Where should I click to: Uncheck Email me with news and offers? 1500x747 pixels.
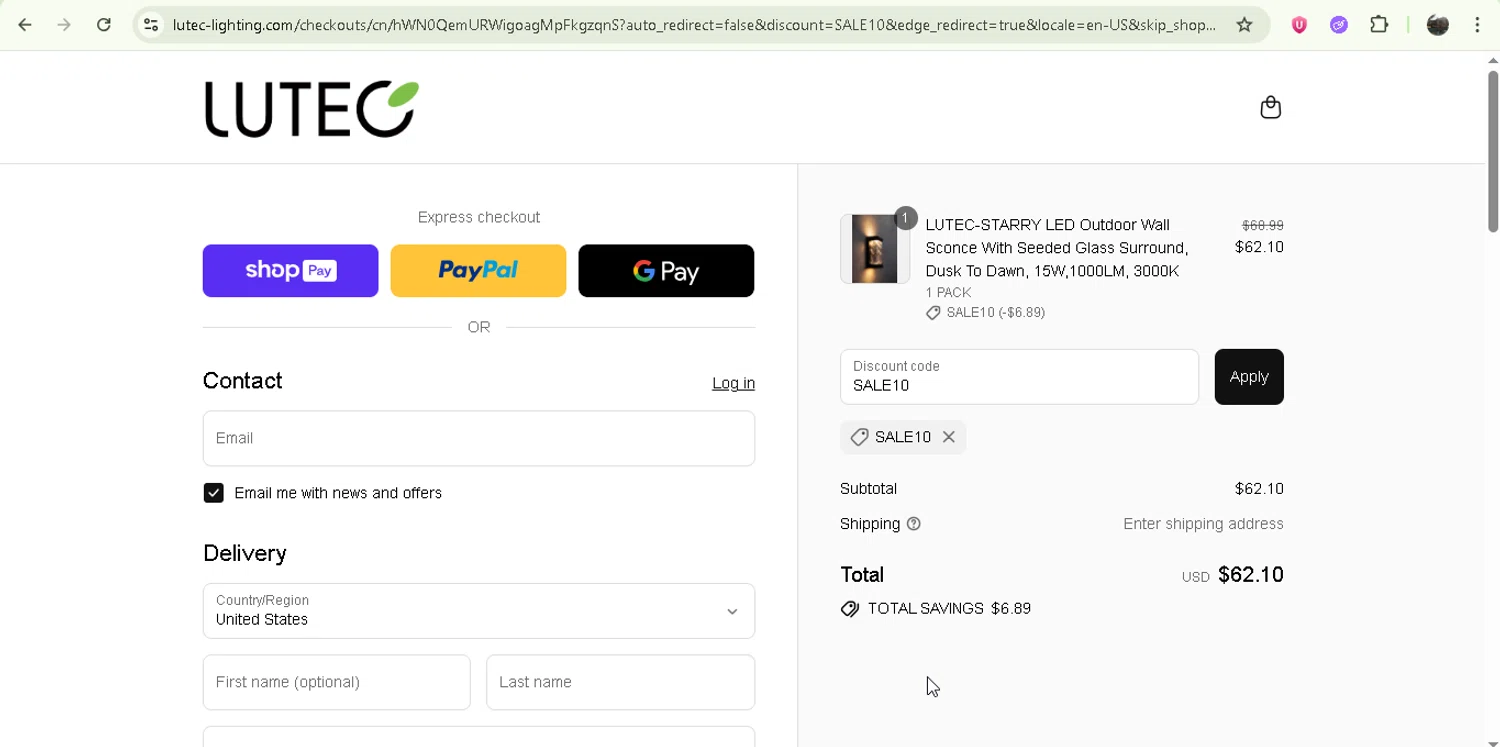(x=214, y=493)
